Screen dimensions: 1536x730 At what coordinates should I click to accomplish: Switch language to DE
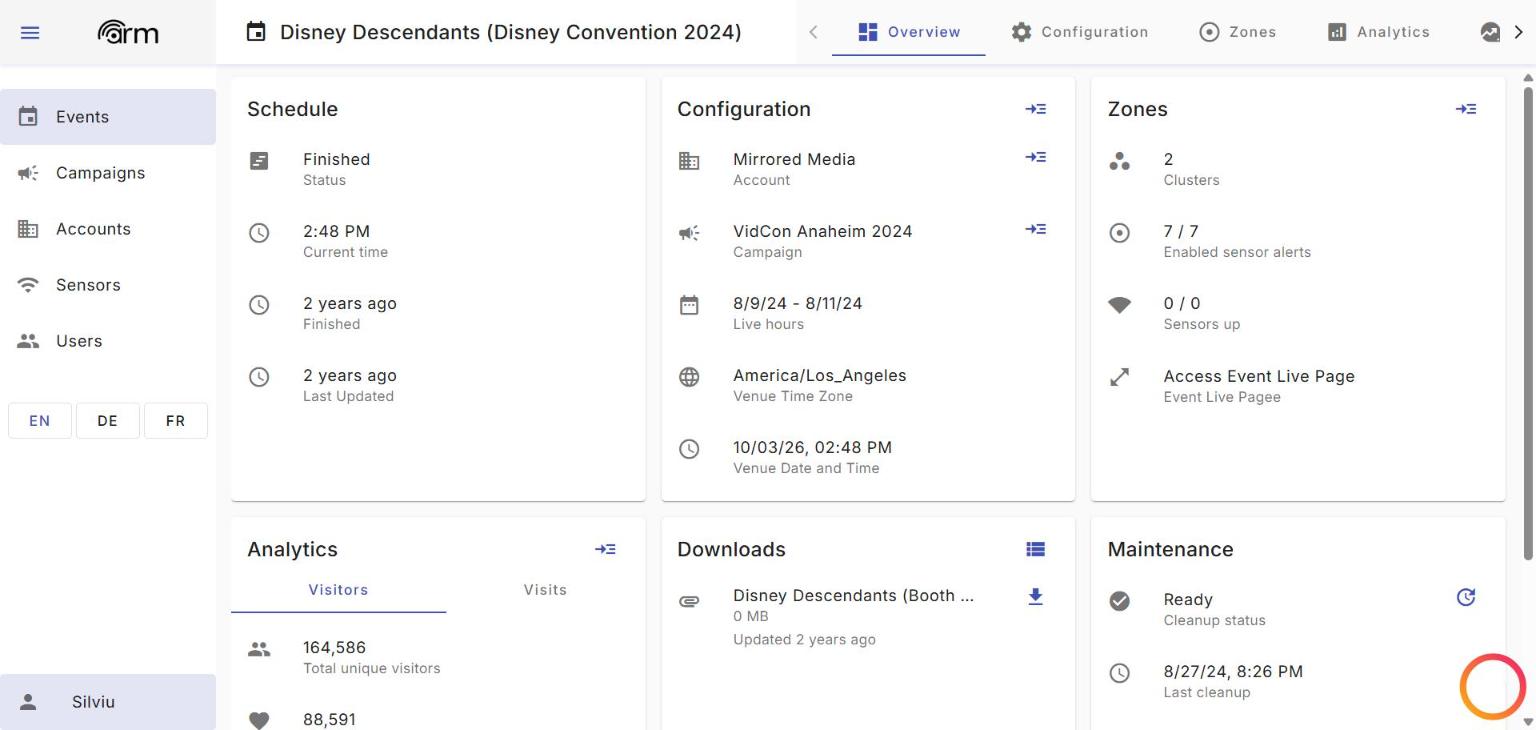(x=108, y=421)
